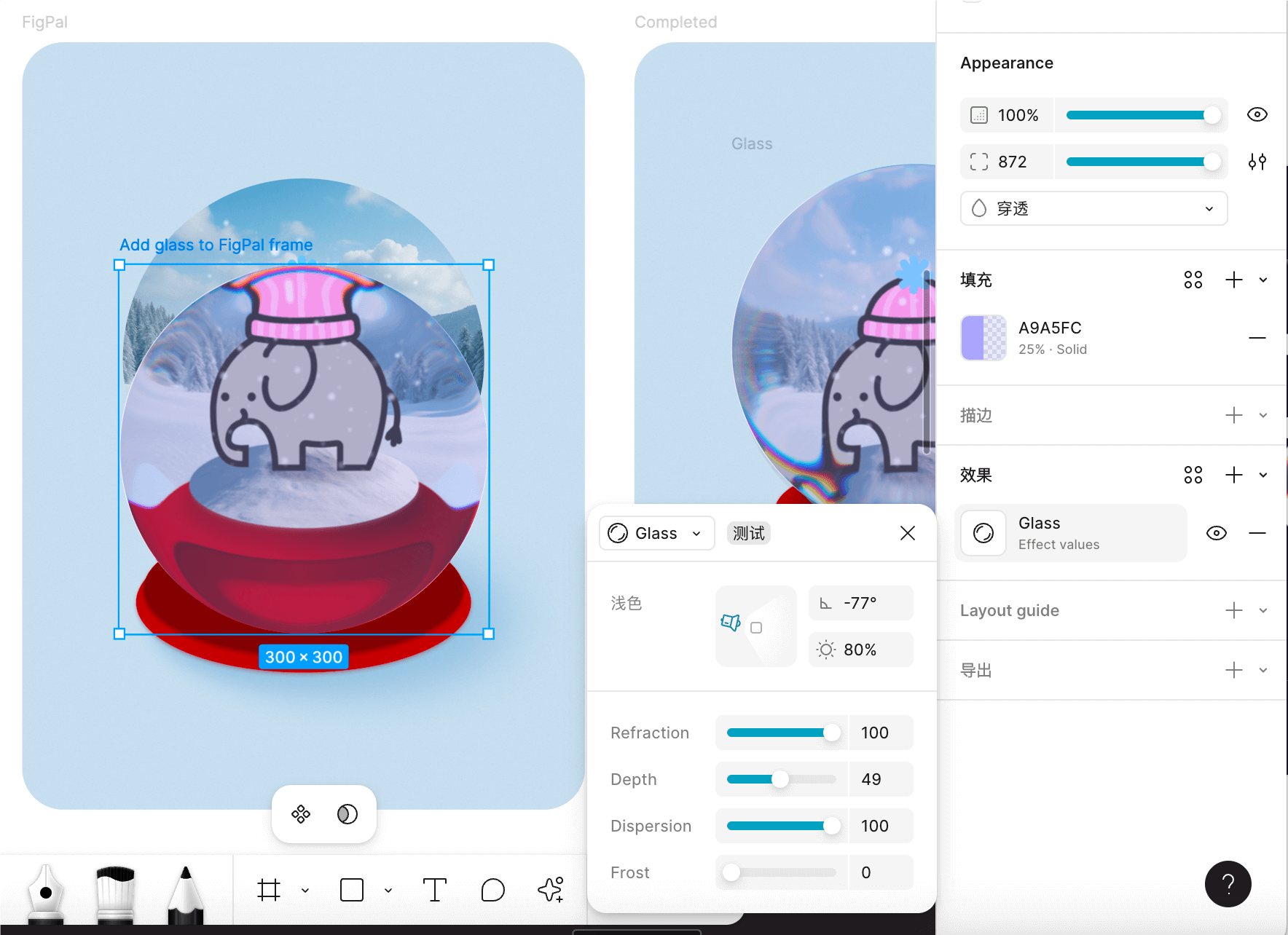This screenshot has width=1288, height=935.
Task: Click the Add glass to FigPal frame label
Action: pyautogui.click(x=216, y=245)
